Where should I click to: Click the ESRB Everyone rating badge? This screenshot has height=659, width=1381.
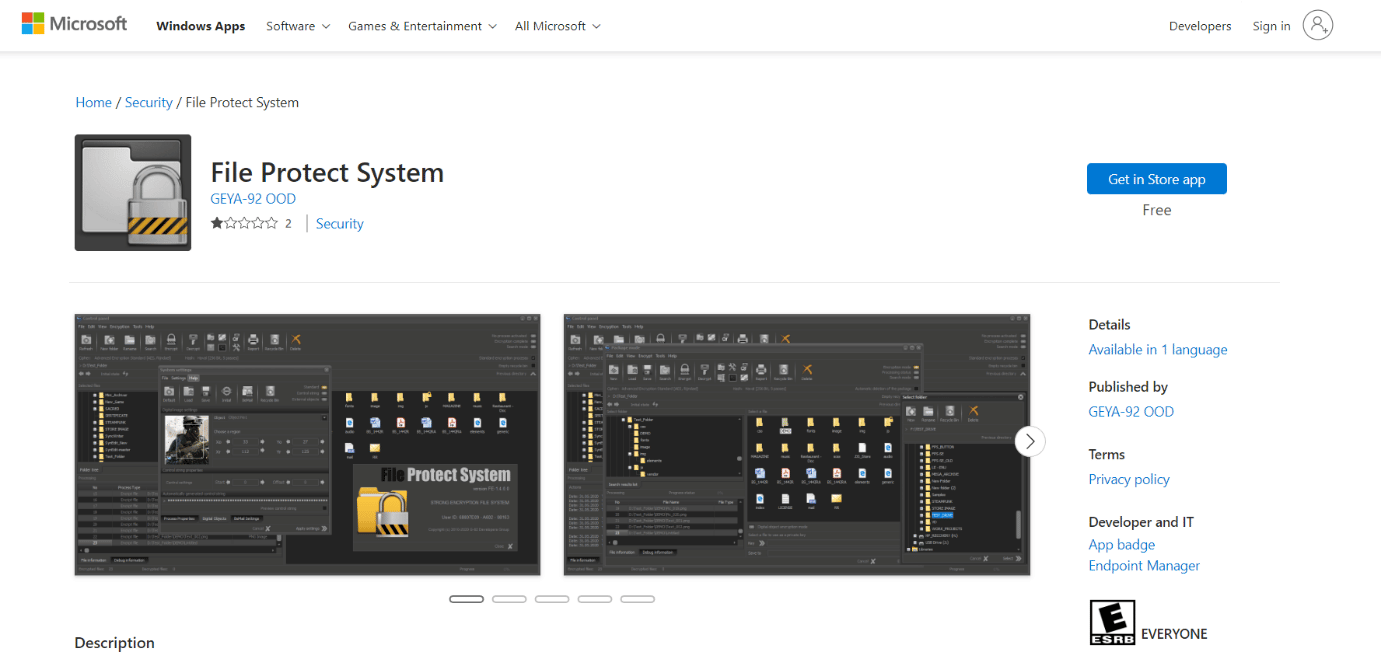(1111, 622)
